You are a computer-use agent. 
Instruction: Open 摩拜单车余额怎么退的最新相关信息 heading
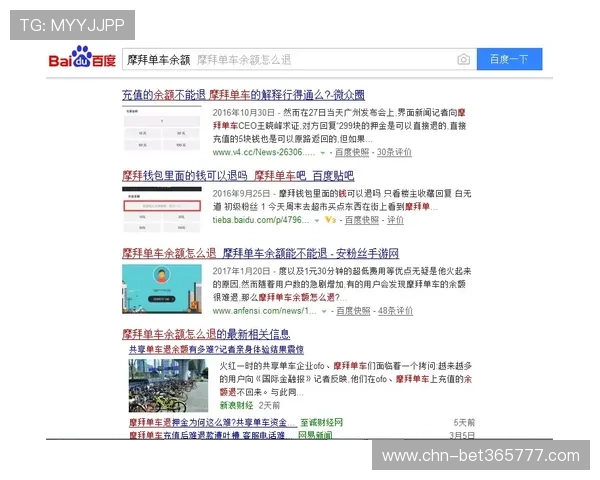[x=206, y=334]
